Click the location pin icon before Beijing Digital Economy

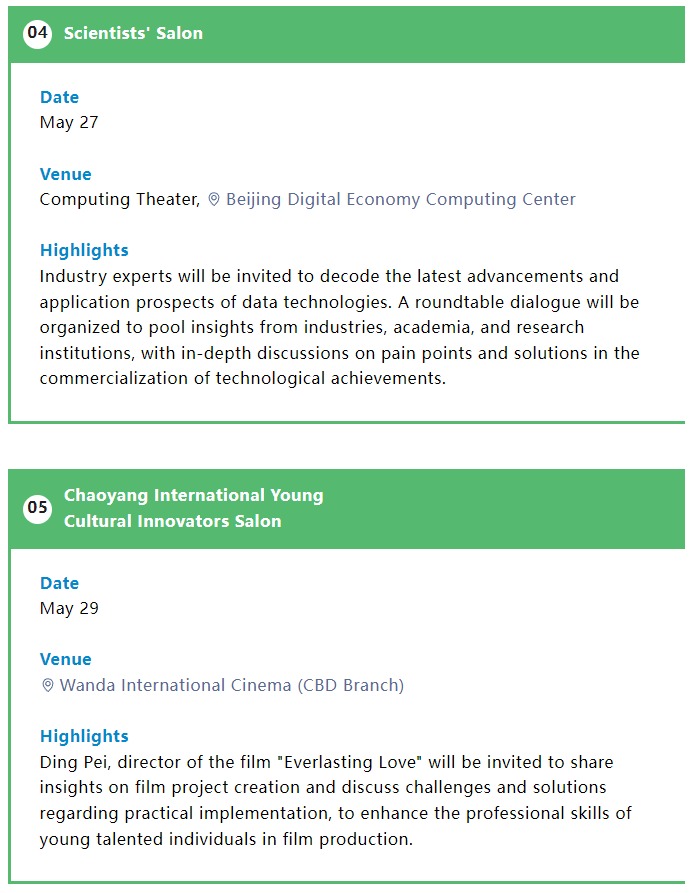point(213,199)
